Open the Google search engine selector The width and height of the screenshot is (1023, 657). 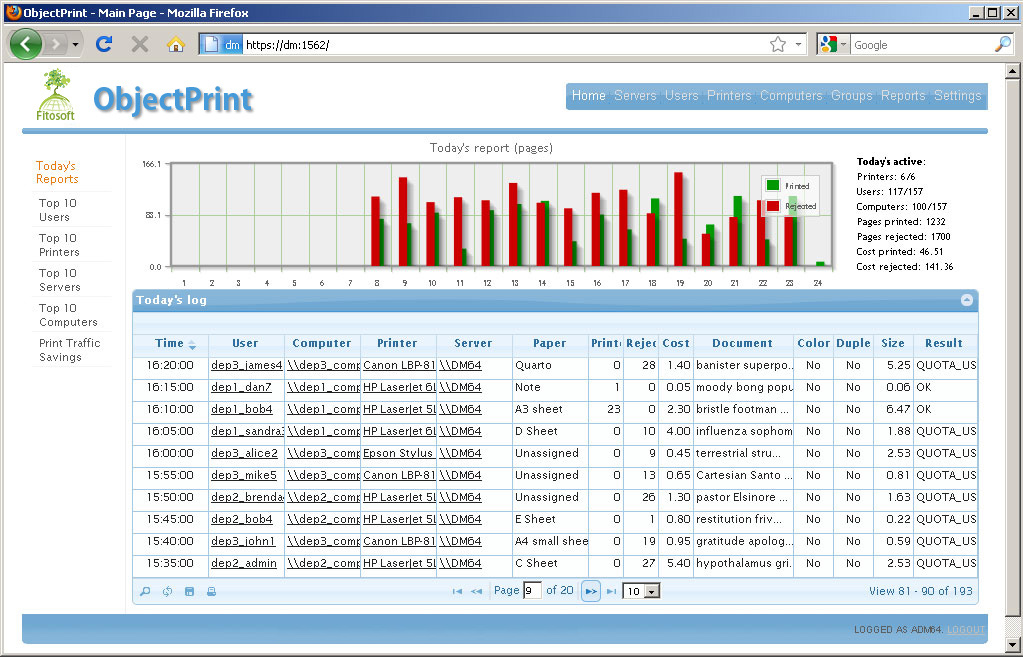(834, 44)
